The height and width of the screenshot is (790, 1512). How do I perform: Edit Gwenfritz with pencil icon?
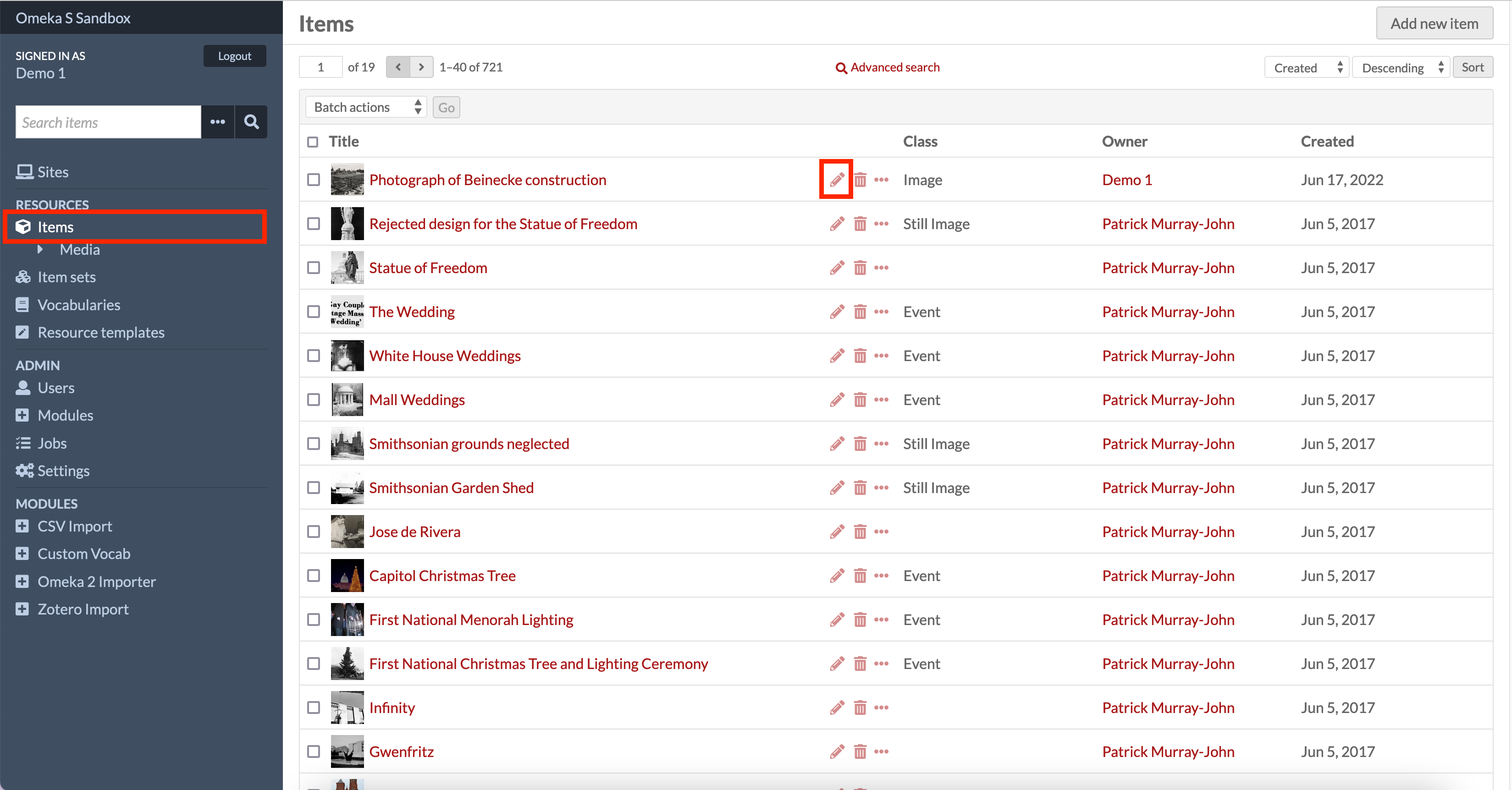point(836,752)
